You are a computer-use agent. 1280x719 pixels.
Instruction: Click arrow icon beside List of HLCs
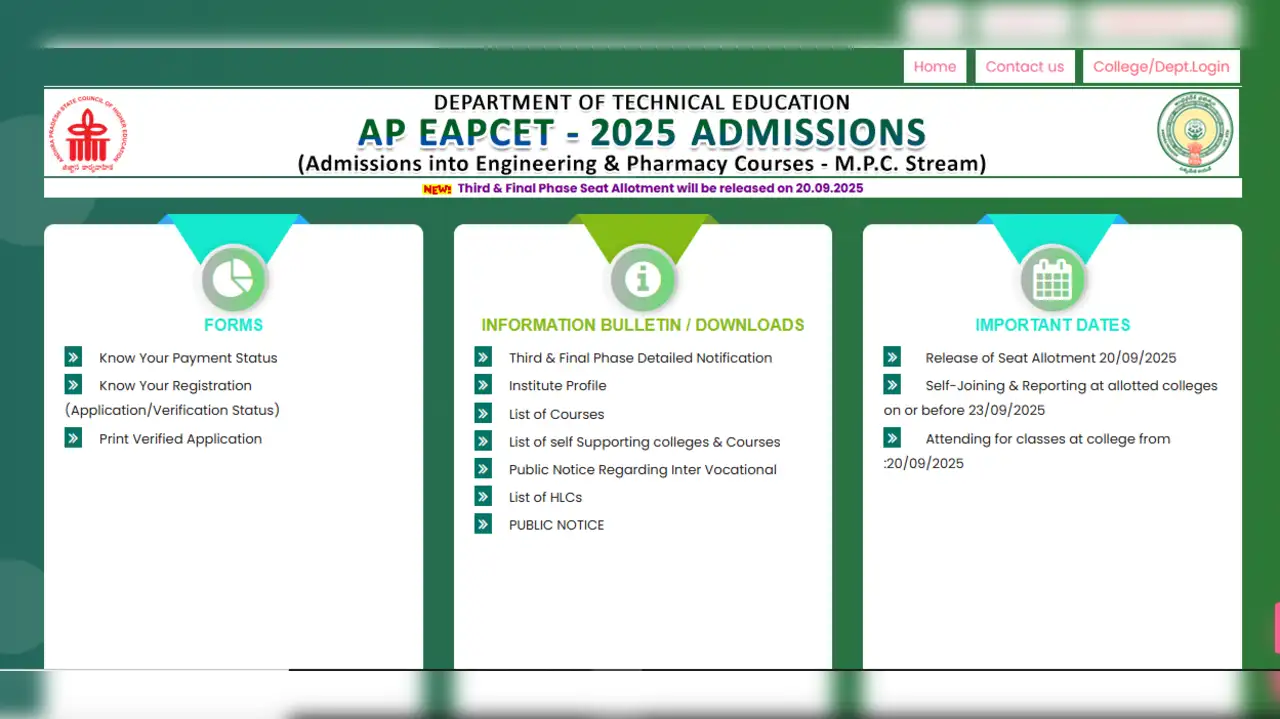(x=483, y=496)
